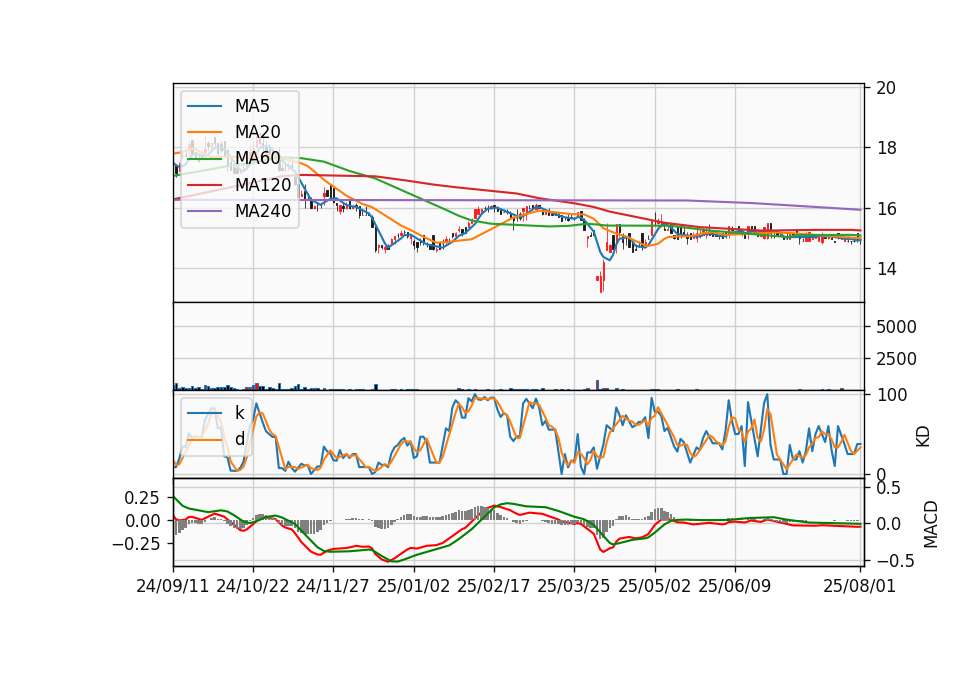Click the purple MA240 legend line sample
The width and height of the screenshot is (960, 690).
pyautogui.click(x=204, y=211)
